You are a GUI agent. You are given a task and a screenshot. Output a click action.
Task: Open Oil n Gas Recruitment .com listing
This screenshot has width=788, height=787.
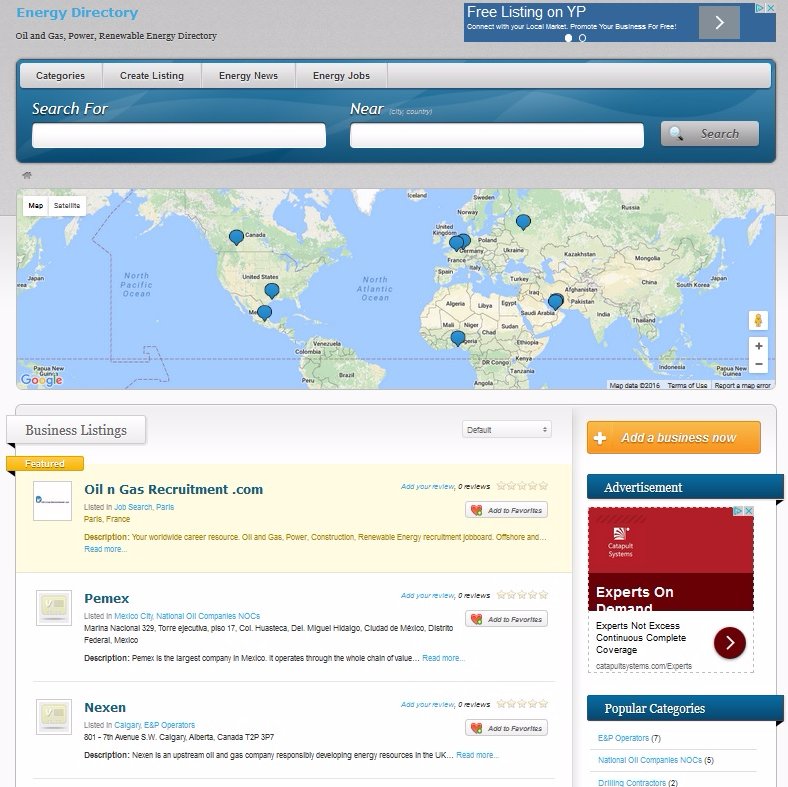173,489
